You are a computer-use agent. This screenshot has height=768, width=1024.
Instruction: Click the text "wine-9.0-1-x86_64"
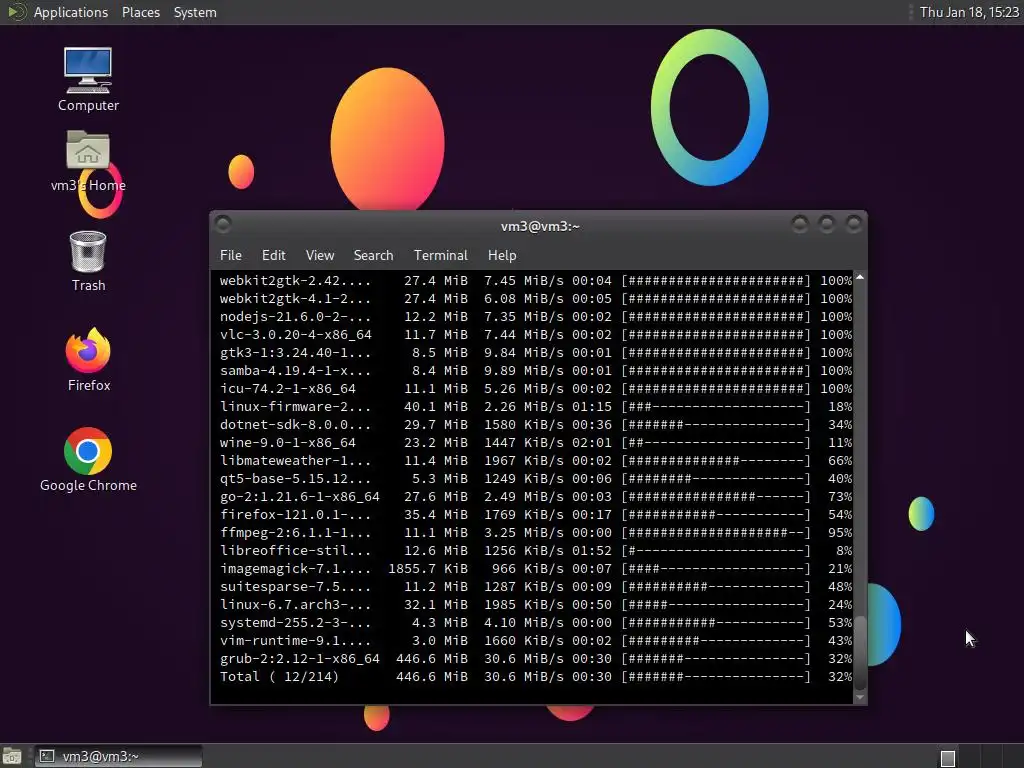tap(287, 443)
